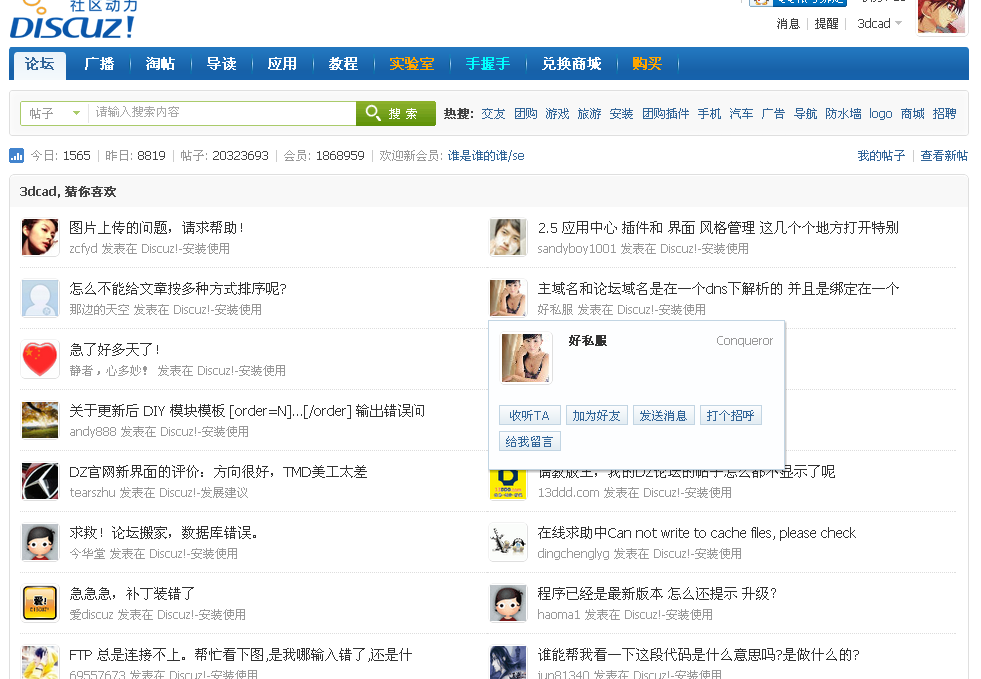The width and height of the screenshot is (981, 679).
Task: Click hot search term 招聘
Action: point(945,114)
